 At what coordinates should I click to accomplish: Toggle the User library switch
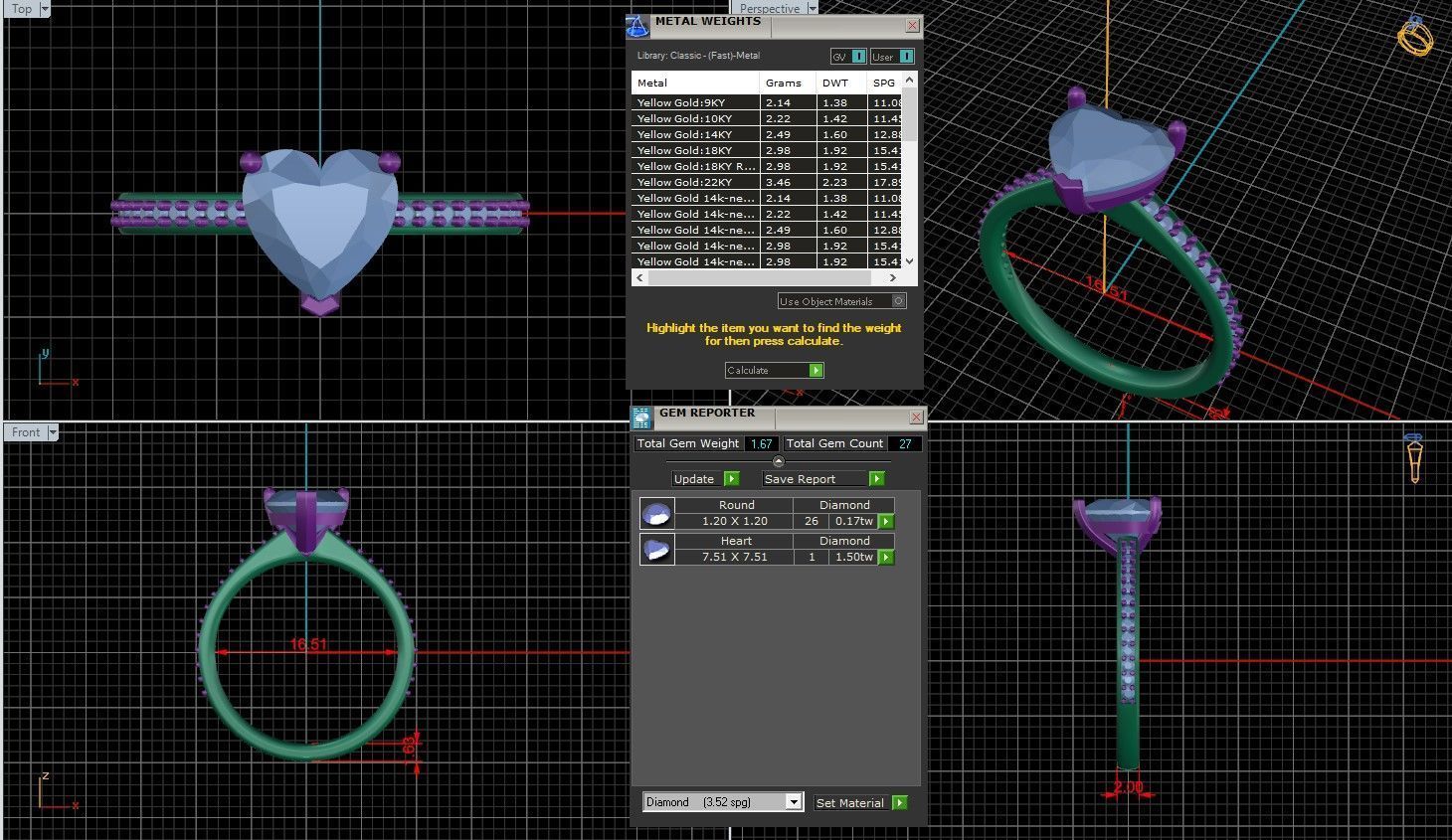893,57
